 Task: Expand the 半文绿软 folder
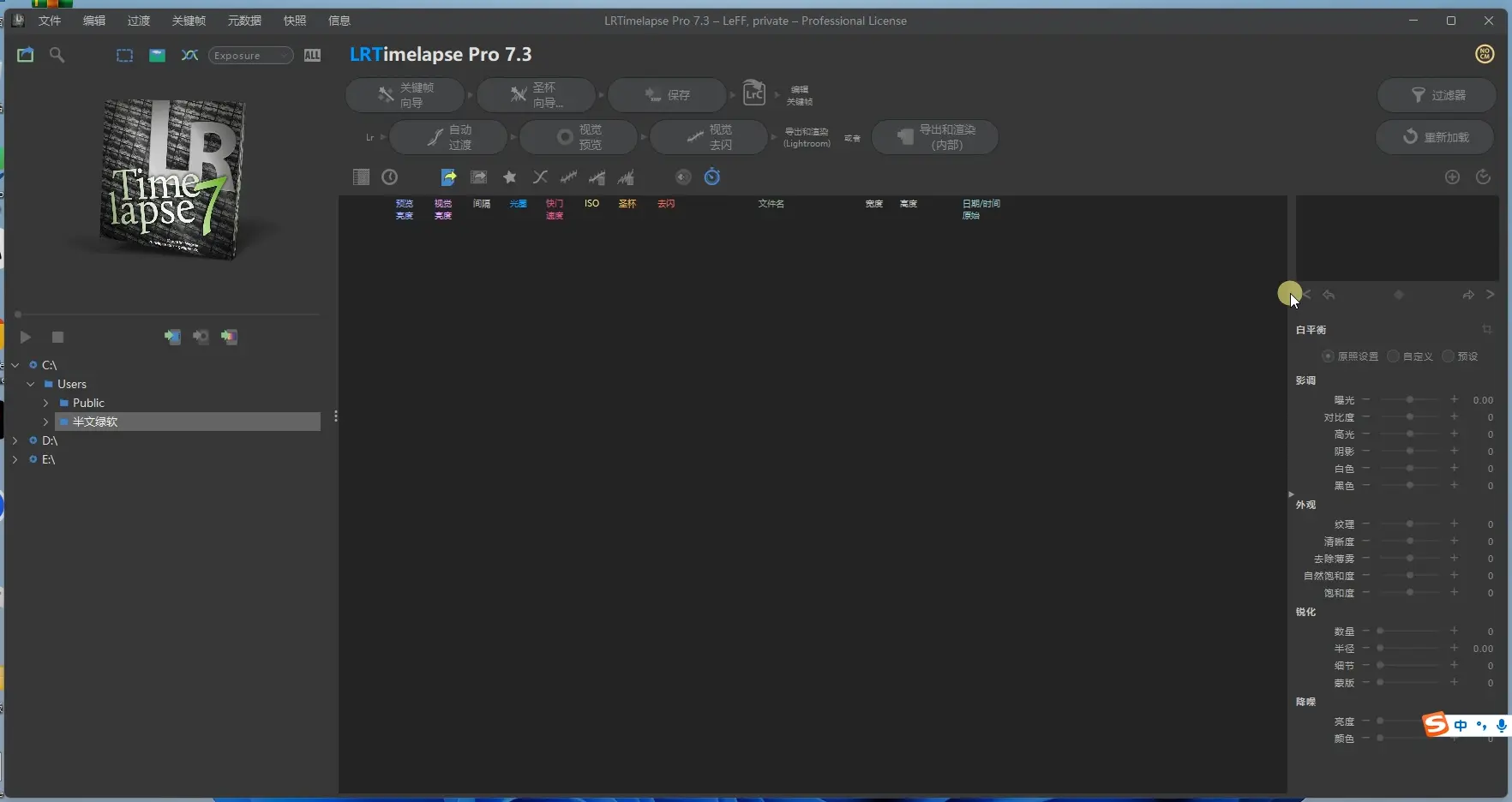(x=45, y=422)
